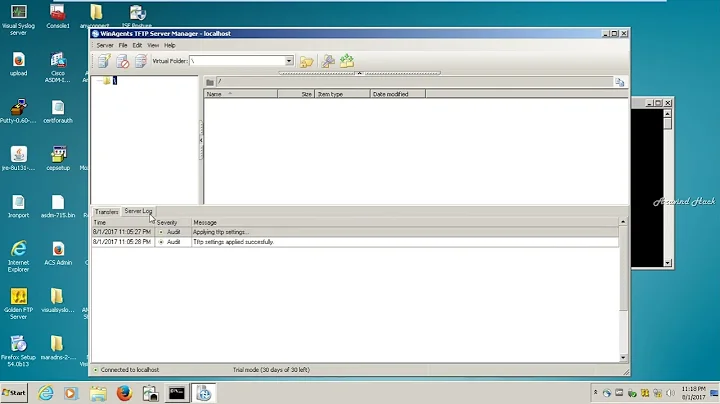
Task: Click the log scrollbar up arrow
Action: pyautogui.click(x=623, y=222)
